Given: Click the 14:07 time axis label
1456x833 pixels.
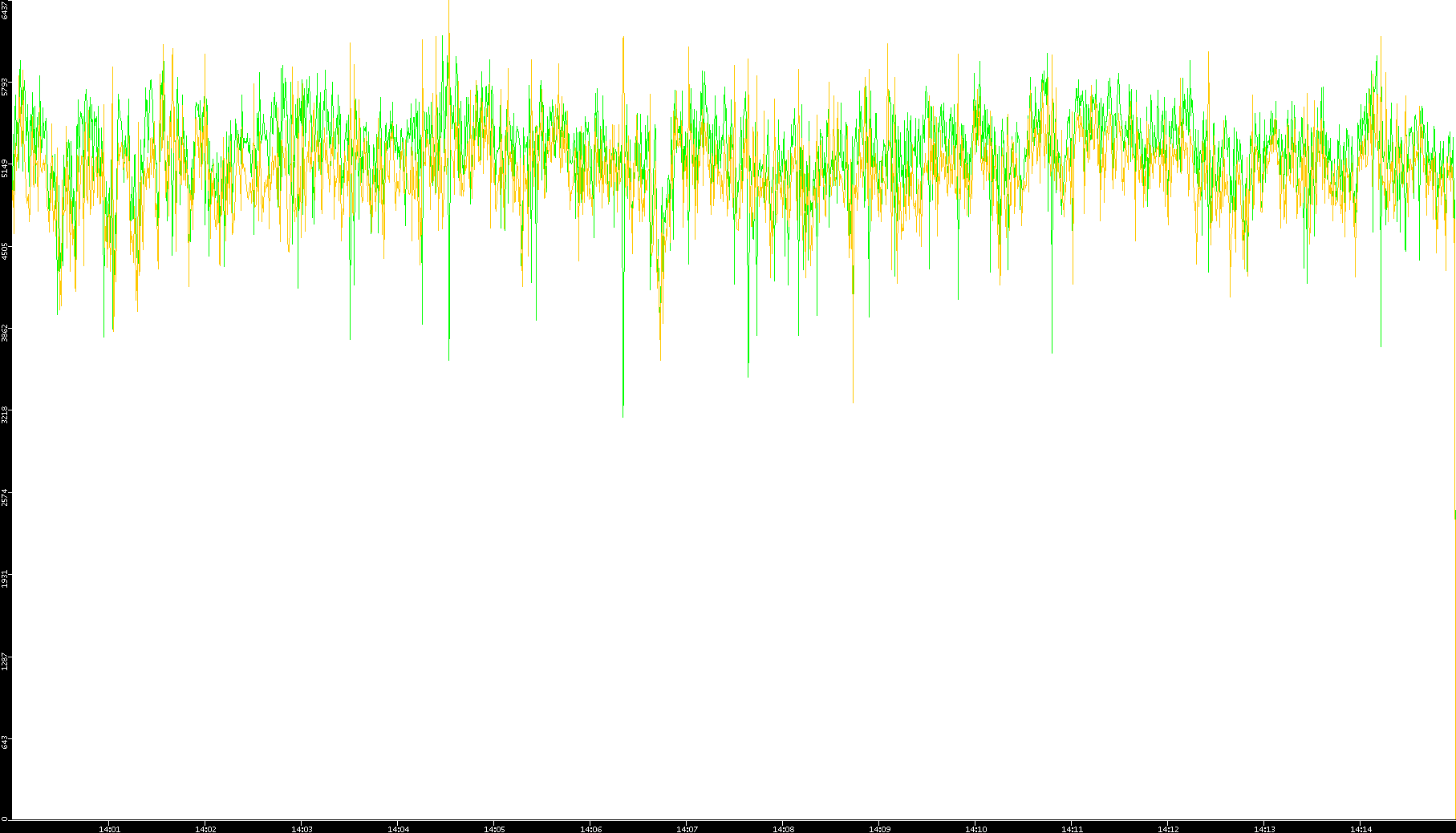Looking at the screenshot, I should point(687,829).
